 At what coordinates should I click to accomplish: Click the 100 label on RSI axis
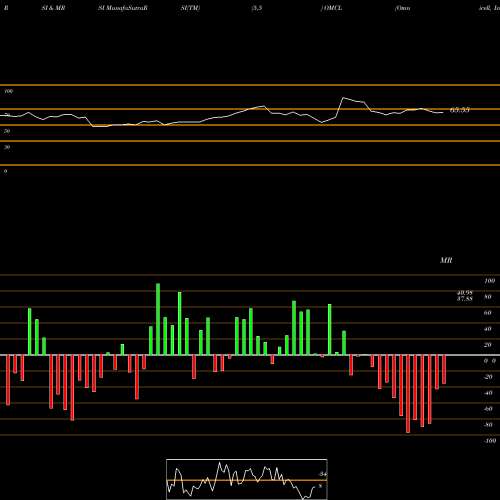(x=9, y=91)
